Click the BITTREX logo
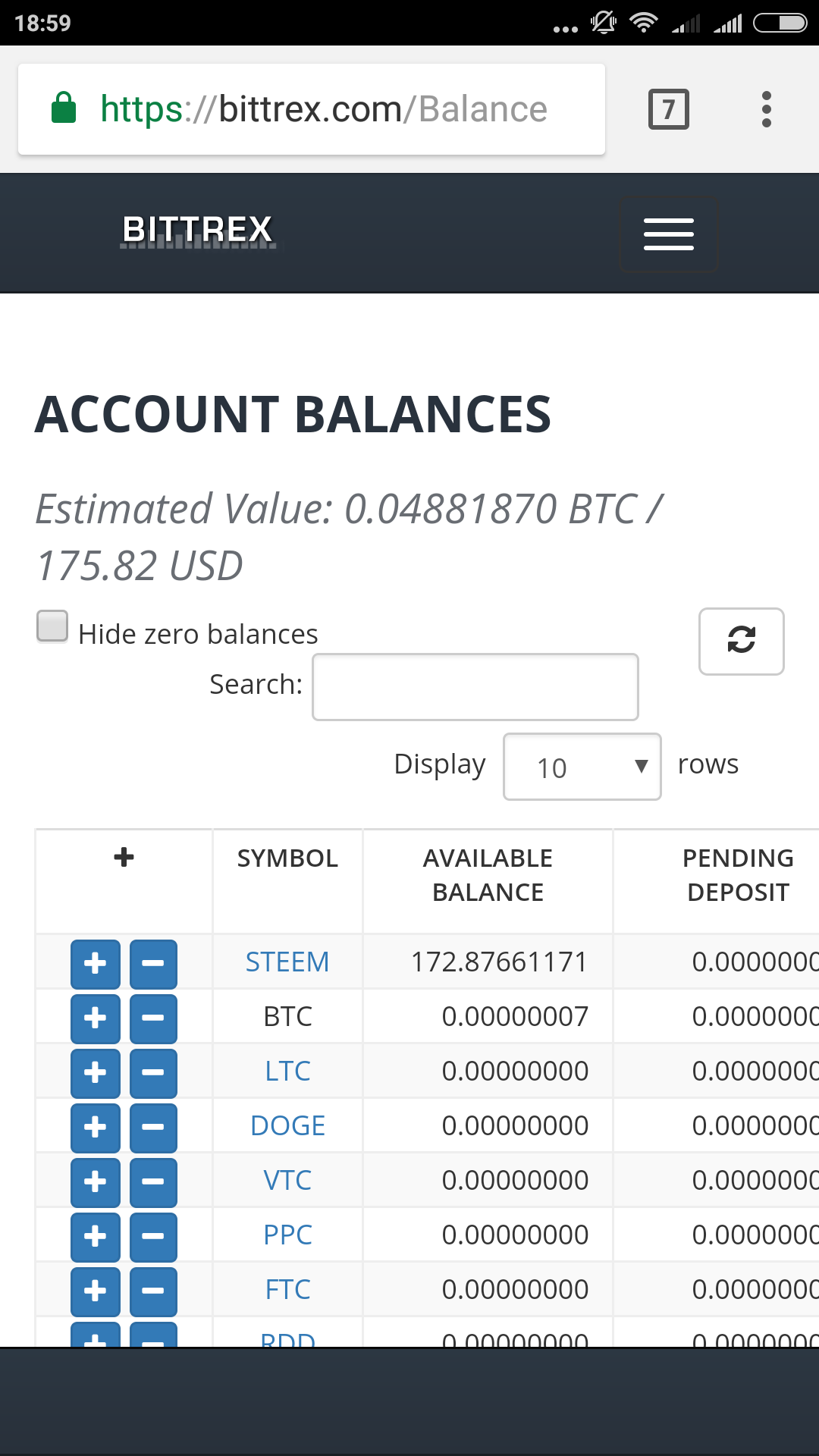 (x=198, y=231)
